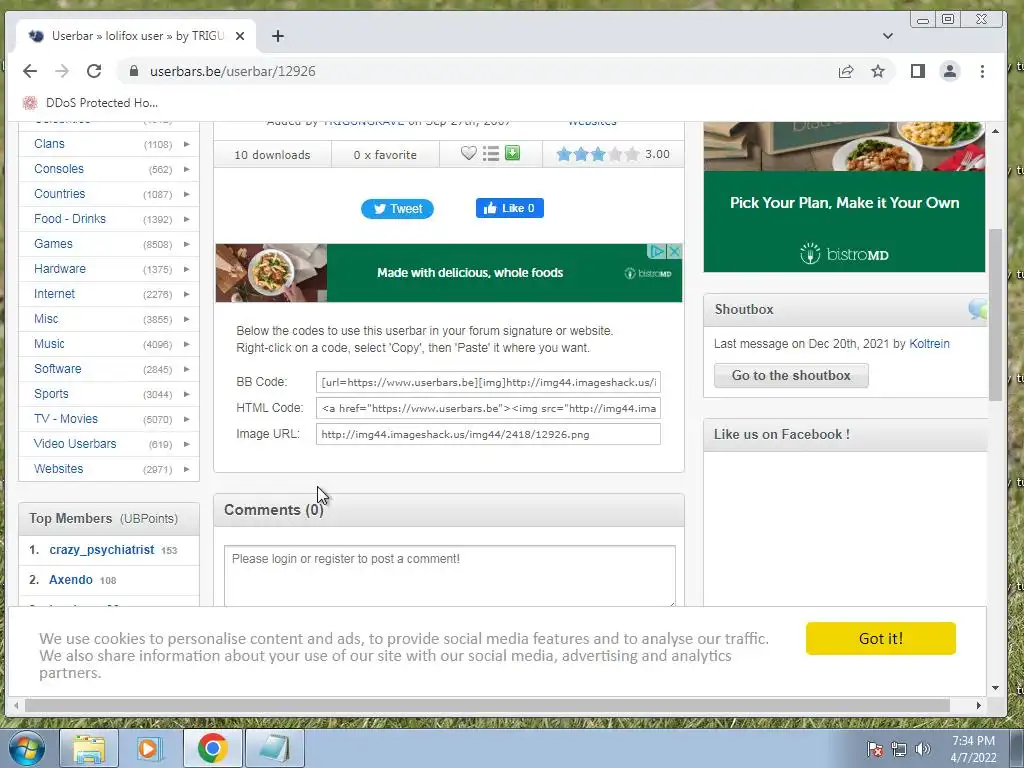Open the Clans category
The width and height of the screenshot is (1024, 768).
point(50,144)
